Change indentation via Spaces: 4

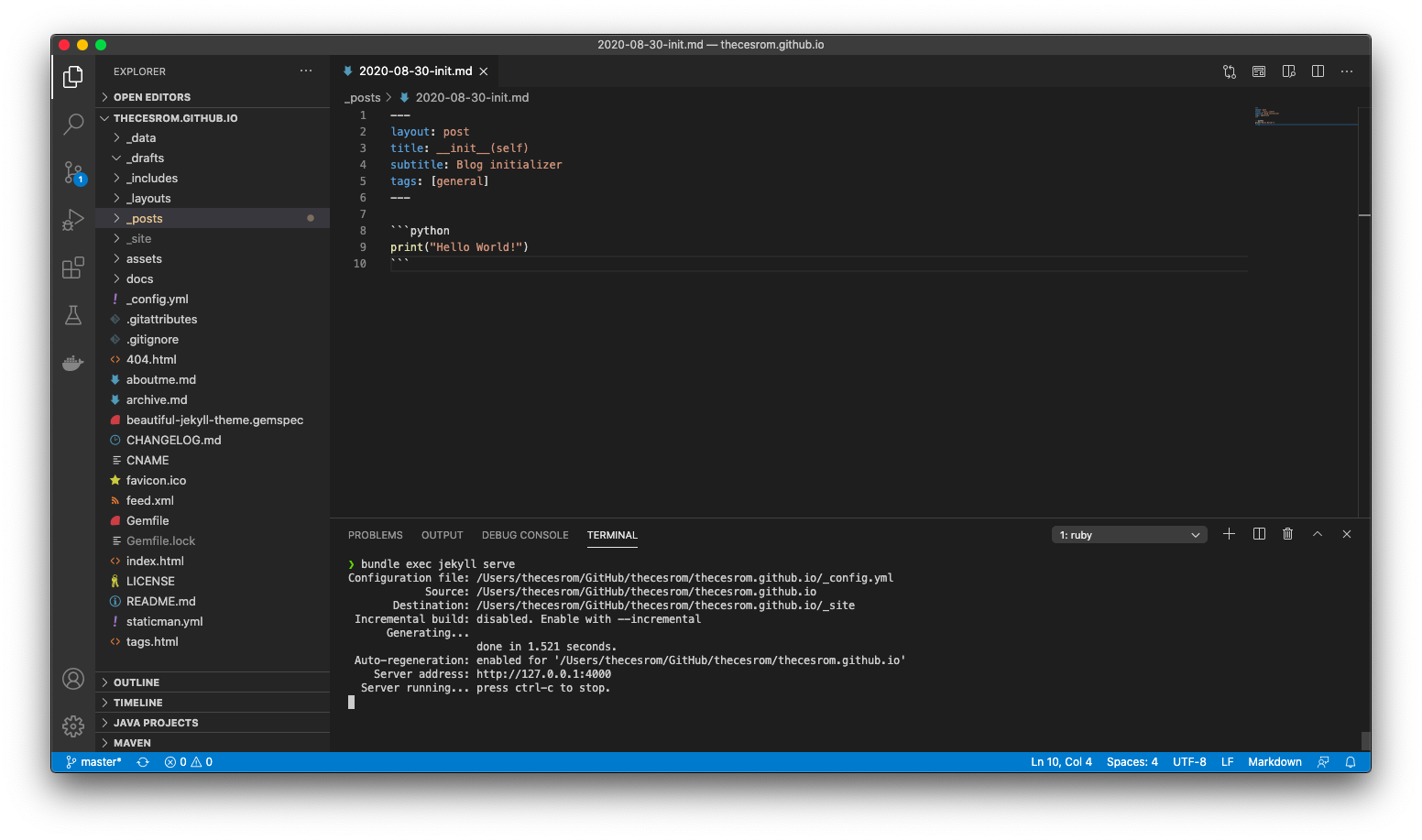click(x=1132, y=762)
